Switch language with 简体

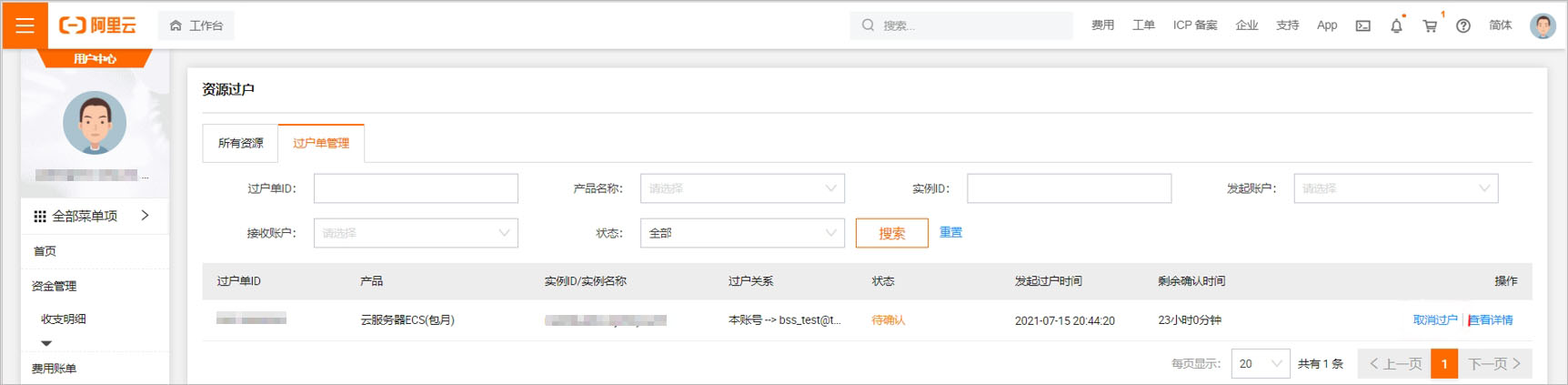tap(1501, 25)
